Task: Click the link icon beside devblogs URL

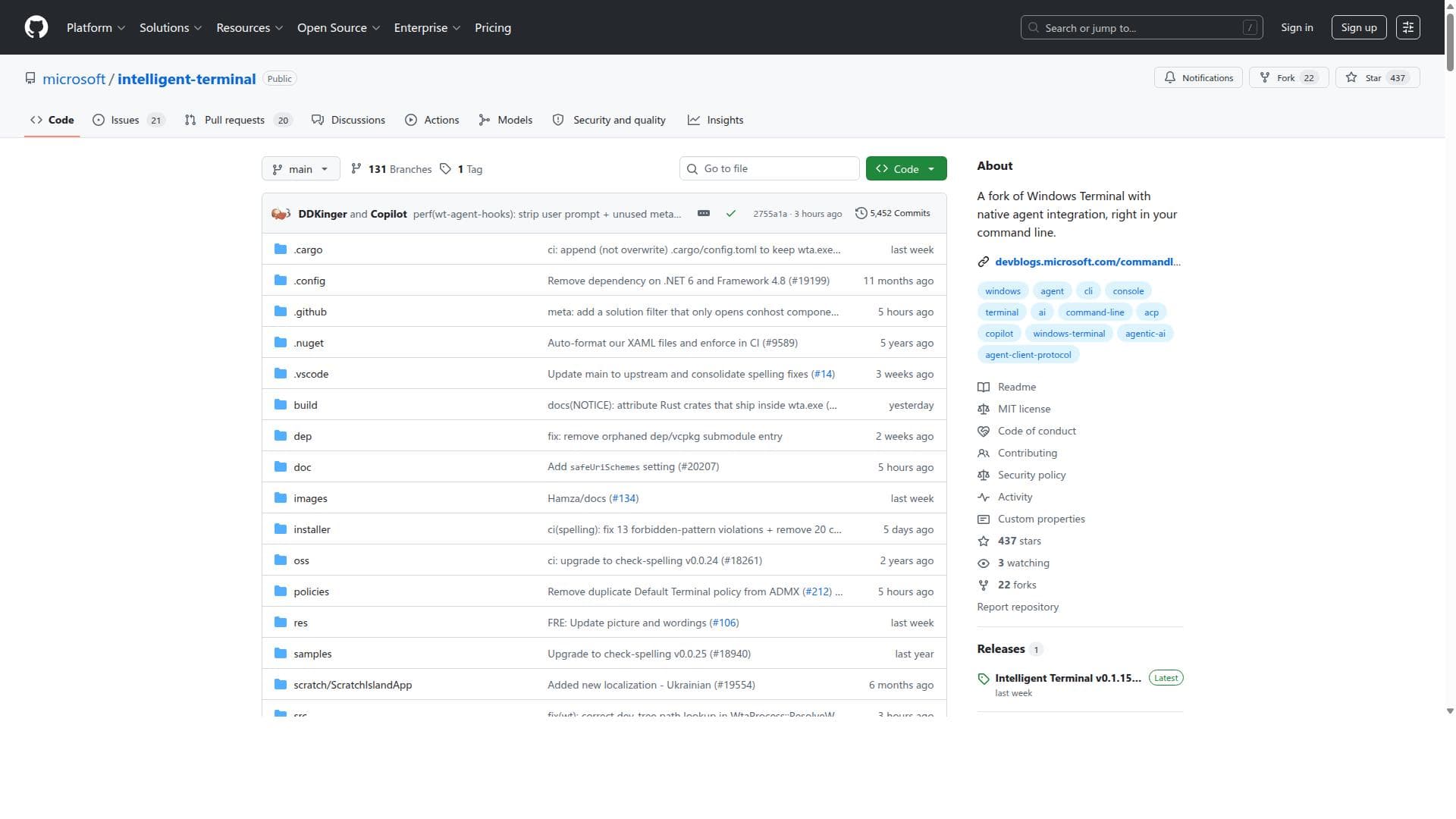Action: (x=984, y=262)
